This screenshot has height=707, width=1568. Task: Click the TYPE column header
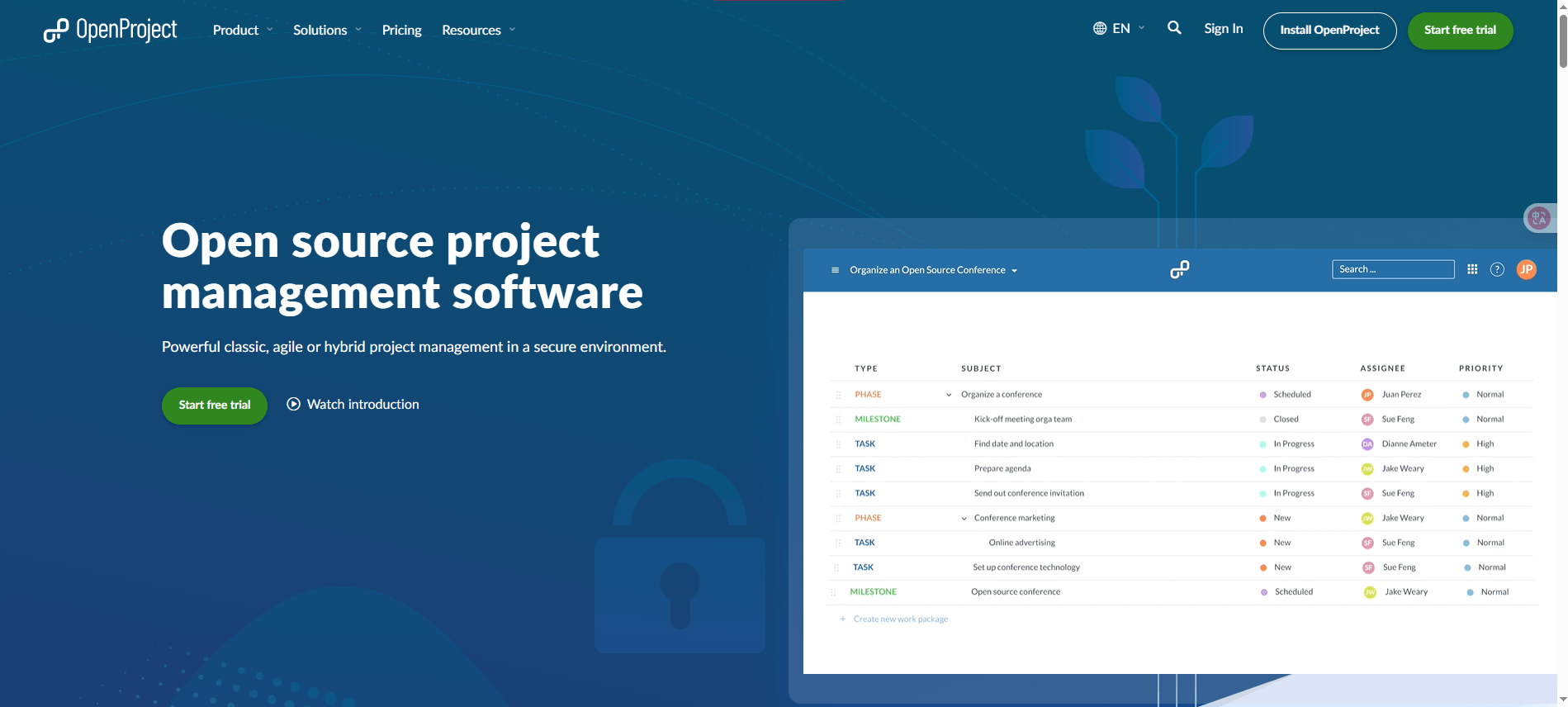(865, 368)
